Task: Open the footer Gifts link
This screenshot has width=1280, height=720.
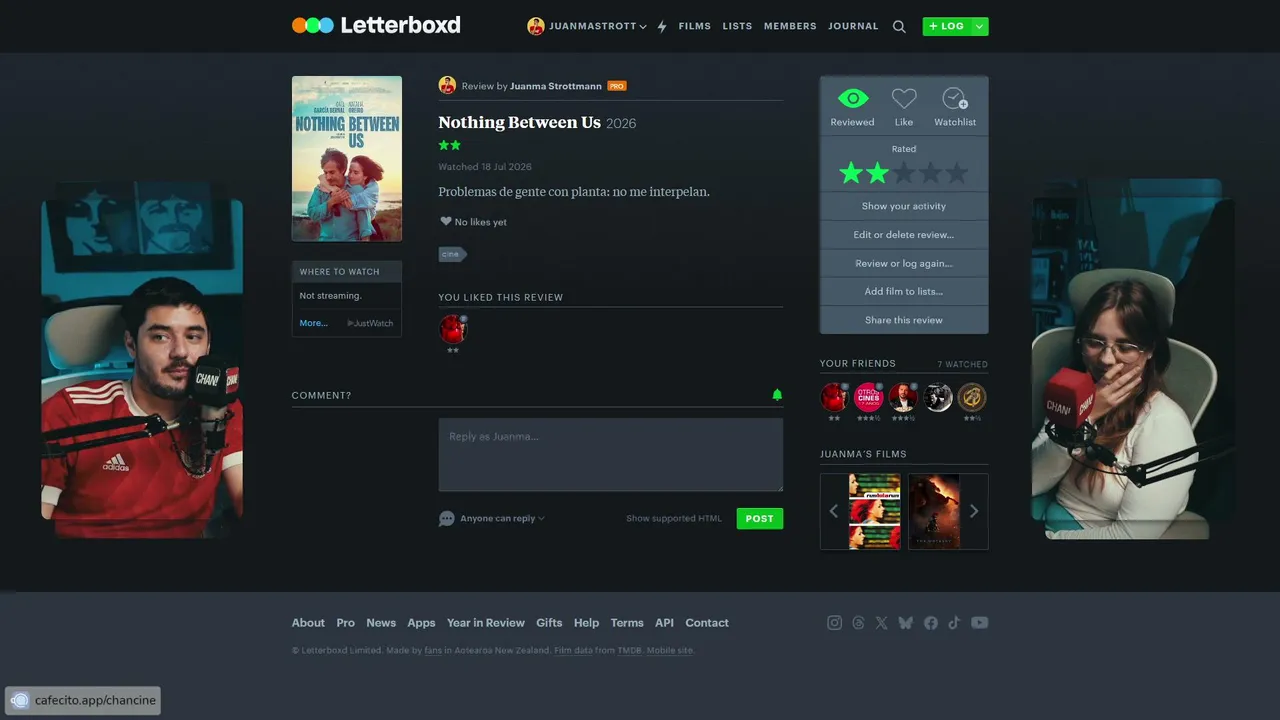Action: 549,623
